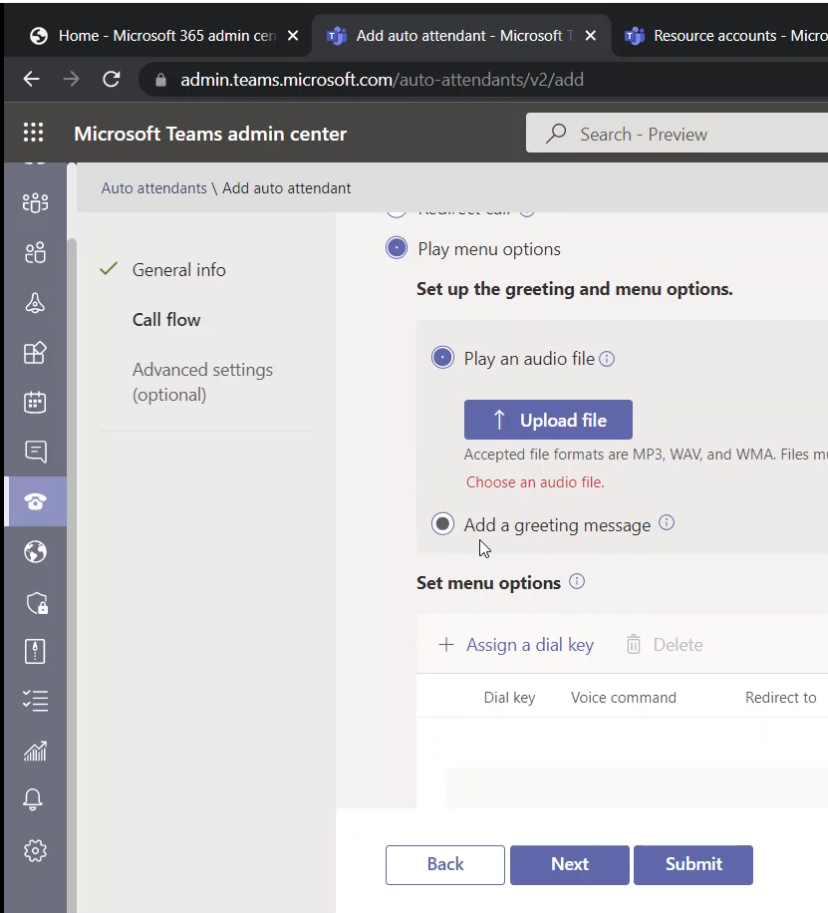Click the Meetings calendar icon in sidebar

coord(36,402)
